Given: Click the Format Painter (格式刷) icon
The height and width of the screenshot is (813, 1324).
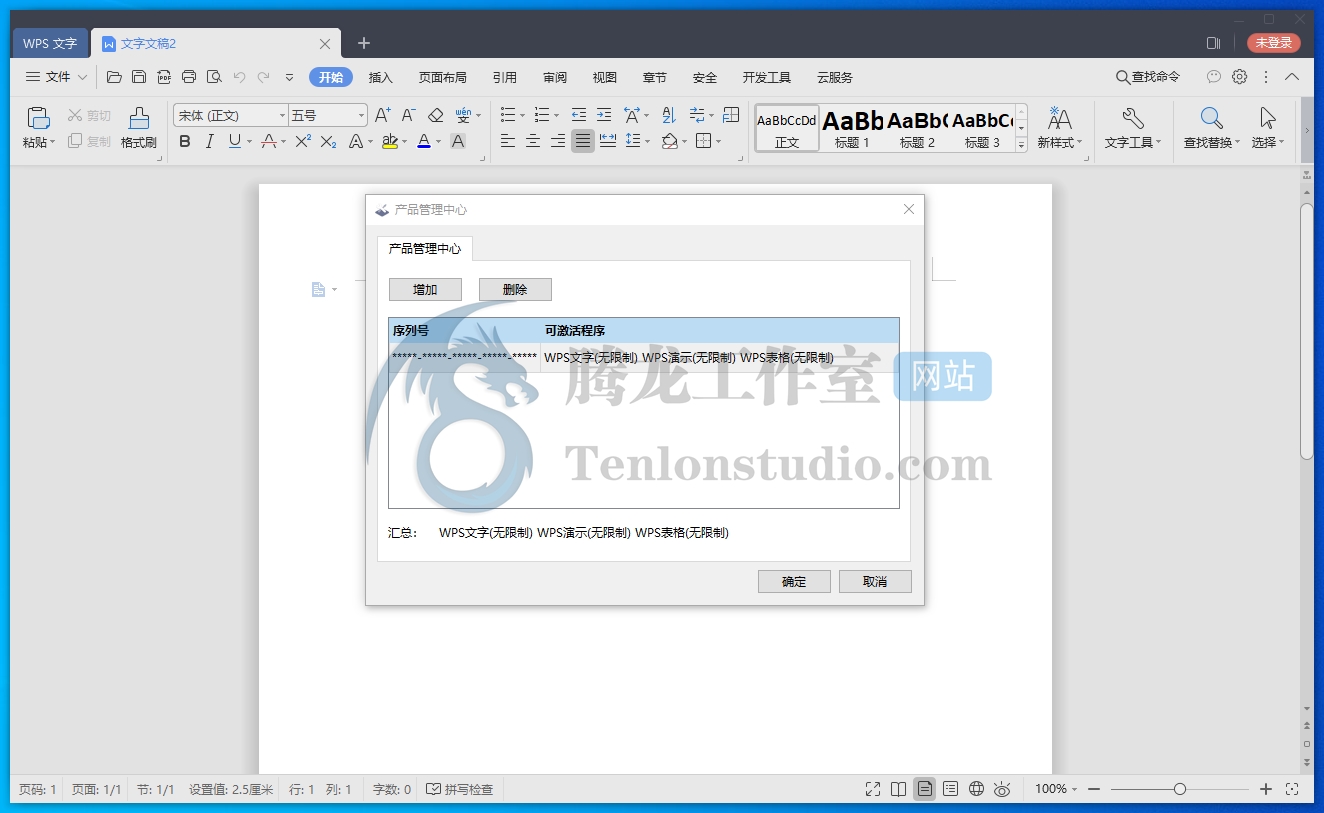Looking at the screenshot, I should point(139,117).
